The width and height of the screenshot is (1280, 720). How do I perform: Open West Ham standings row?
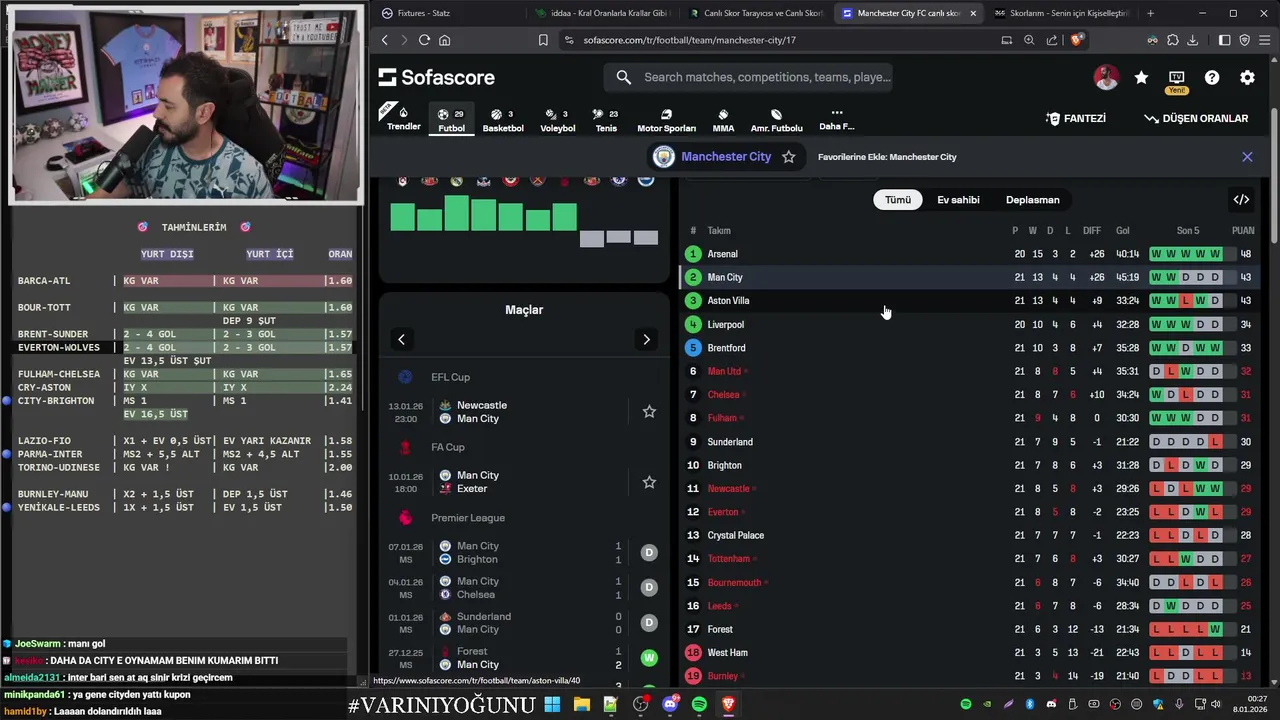[x=968, y=653]
